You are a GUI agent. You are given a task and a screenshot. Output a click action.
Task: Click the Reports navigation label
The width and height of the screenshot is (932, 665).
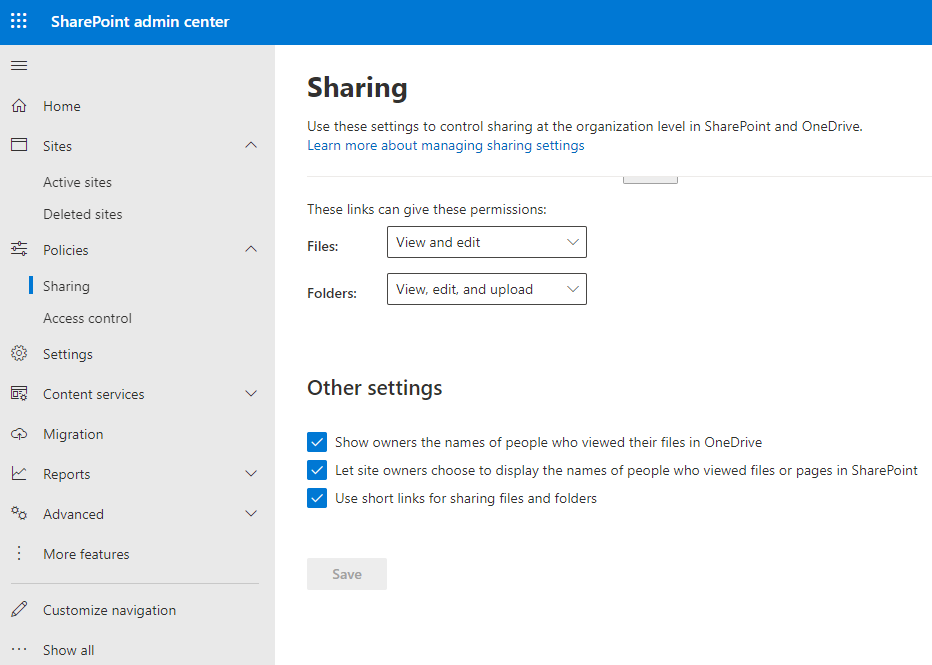pyautogui.click(x=67, y=475)
